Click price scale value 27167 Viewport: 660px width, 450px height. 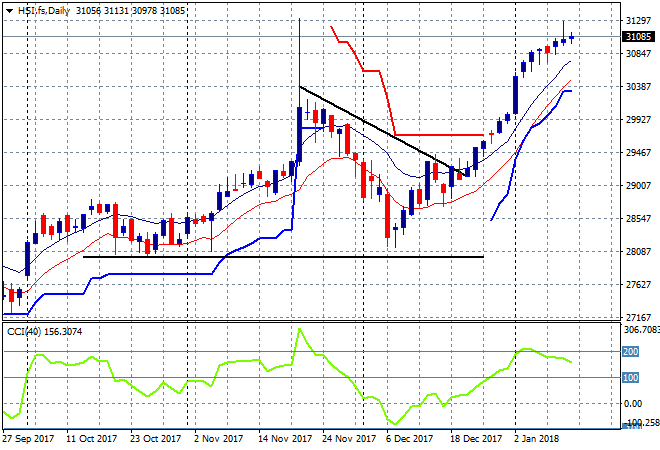(x=638, y=317)
